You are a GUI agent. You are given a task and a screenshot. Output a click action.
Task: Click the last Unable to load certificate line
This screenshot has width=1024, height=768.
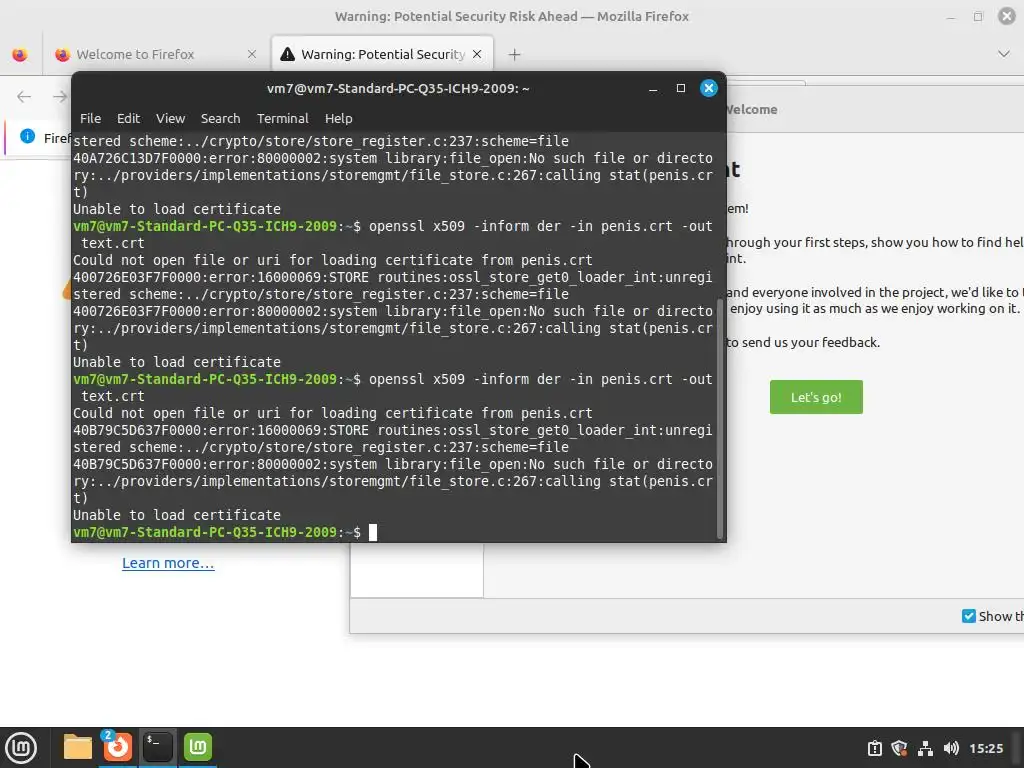click(177, 515)
